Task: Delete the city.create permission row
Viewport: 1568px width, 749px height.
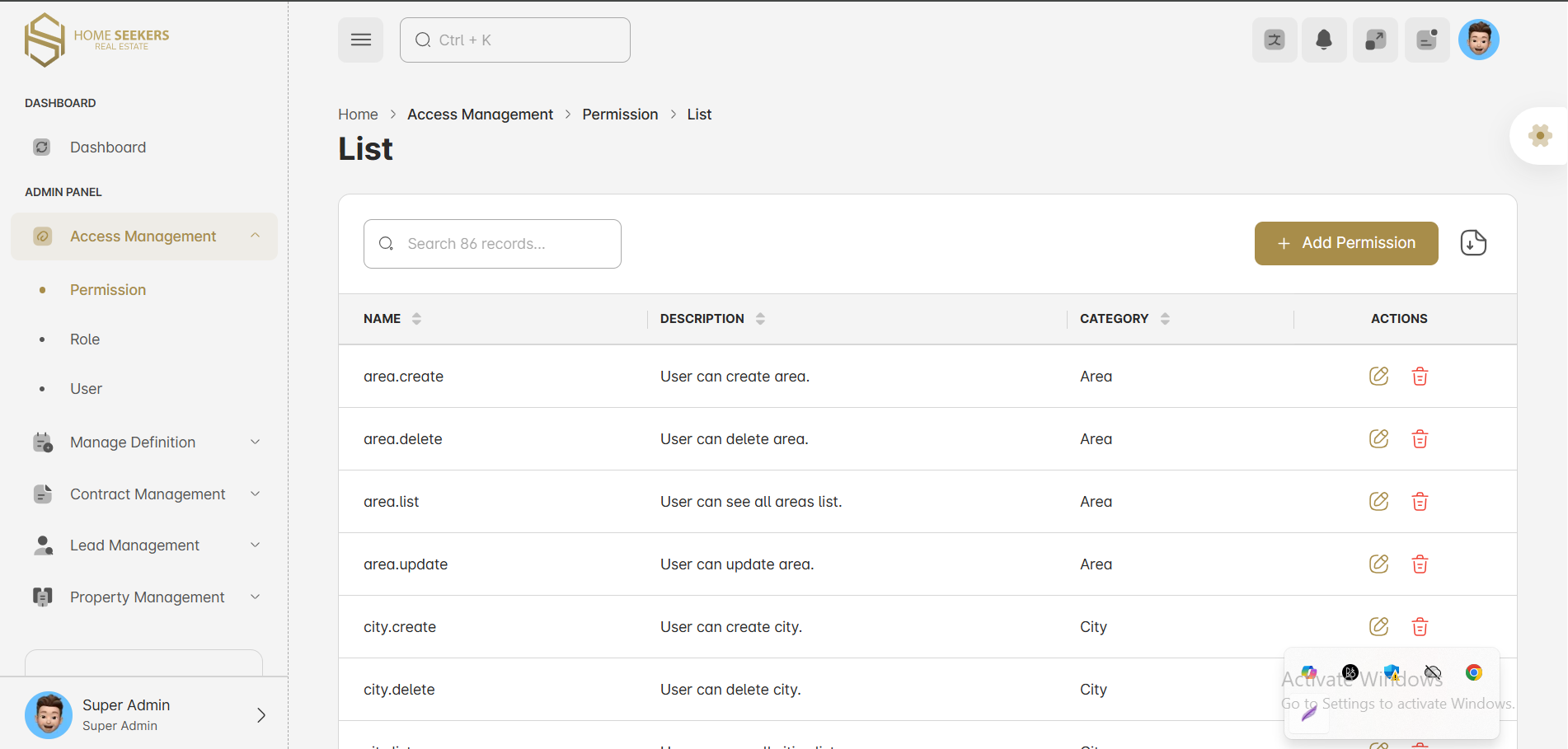Action: [1420, 627]
